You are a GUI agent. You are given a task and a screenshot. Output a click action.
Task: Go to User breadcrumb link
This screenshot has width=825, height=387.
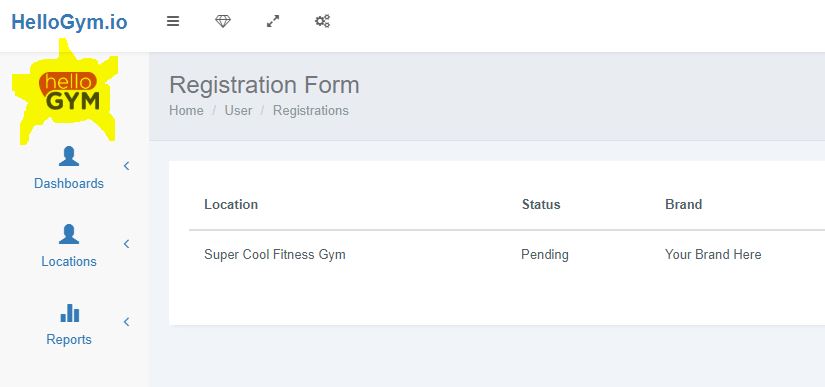[x=238, y=111]
